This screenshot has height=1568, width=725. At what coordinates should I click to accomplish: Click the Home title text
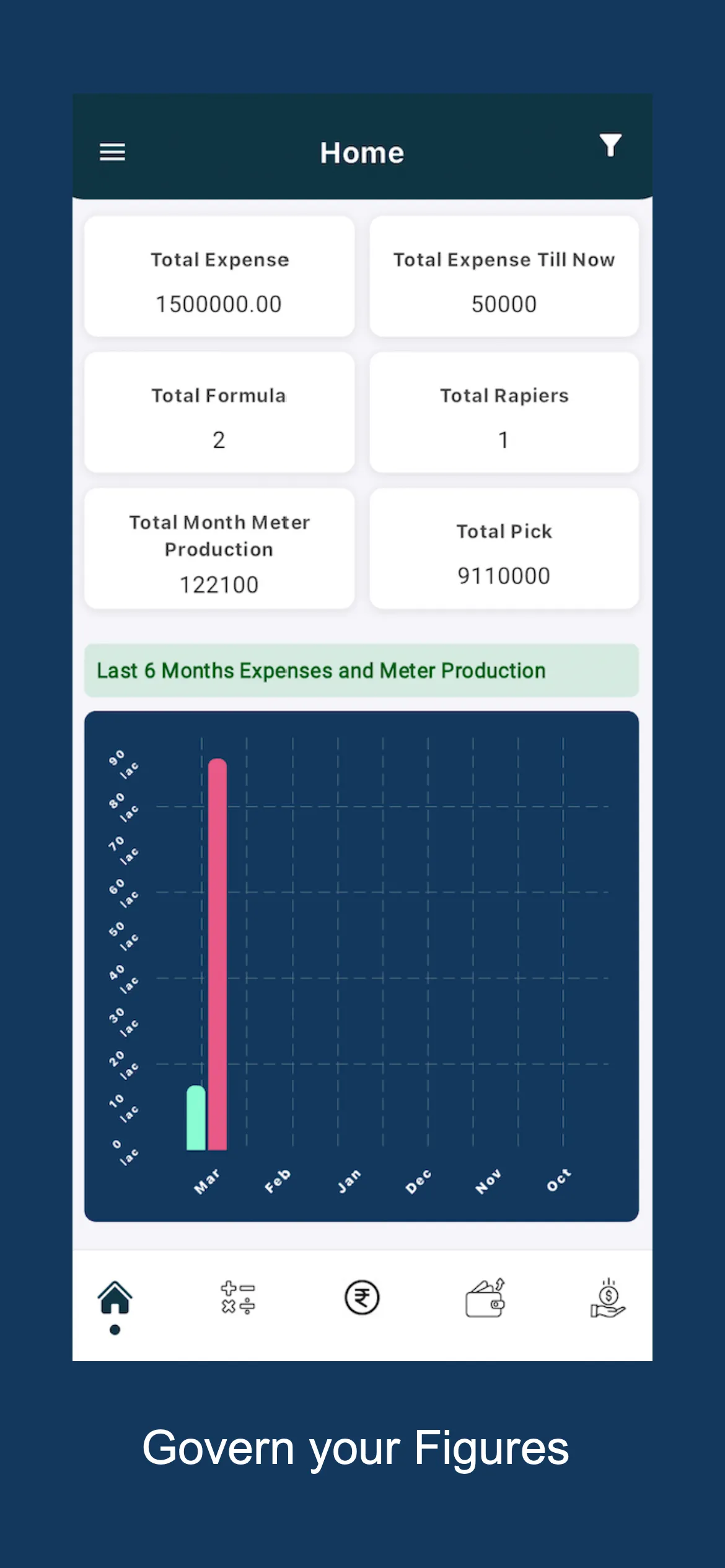pyautogui.click(x=362, y=153)
